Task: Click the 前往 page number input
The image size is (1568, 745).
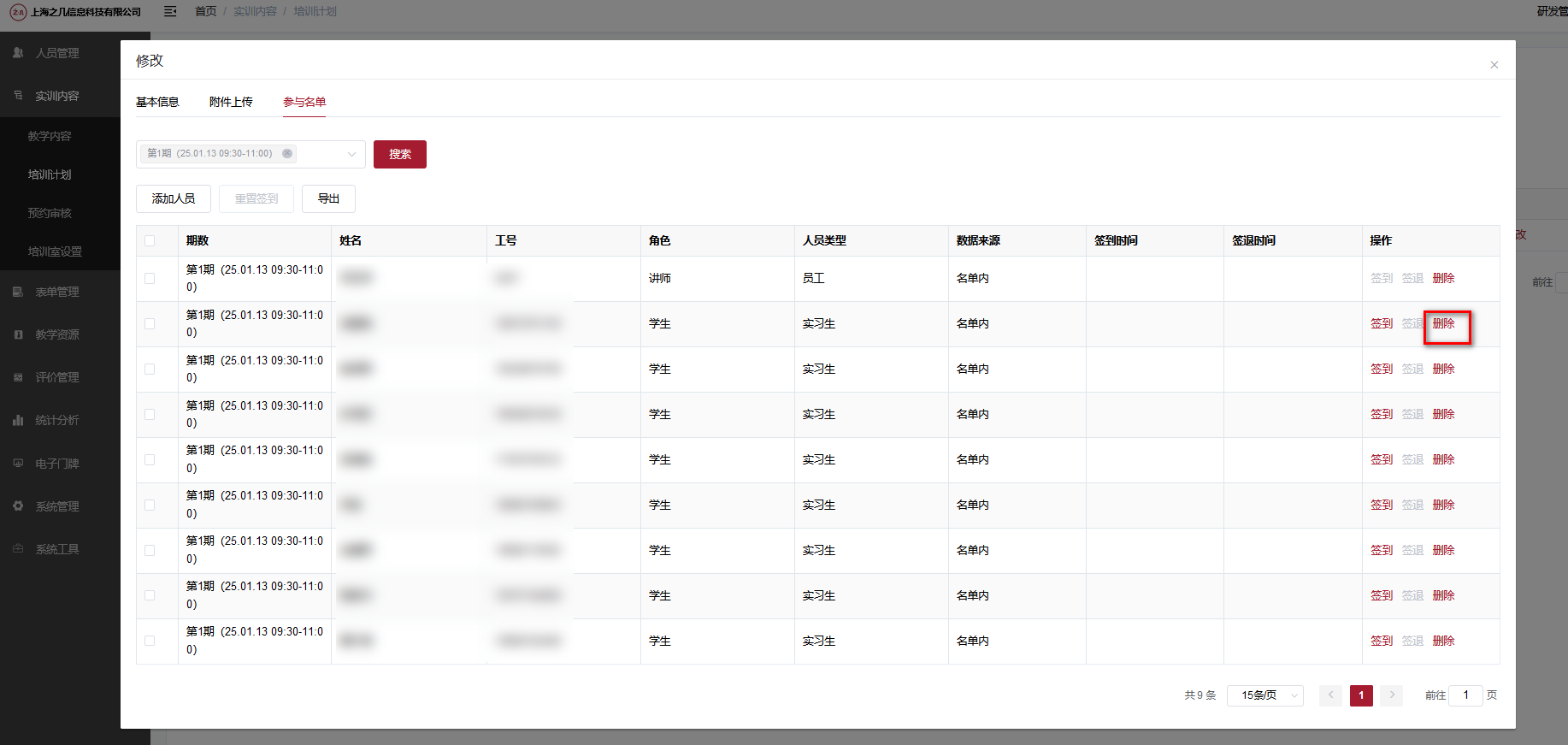Action: pos(1465,695)
